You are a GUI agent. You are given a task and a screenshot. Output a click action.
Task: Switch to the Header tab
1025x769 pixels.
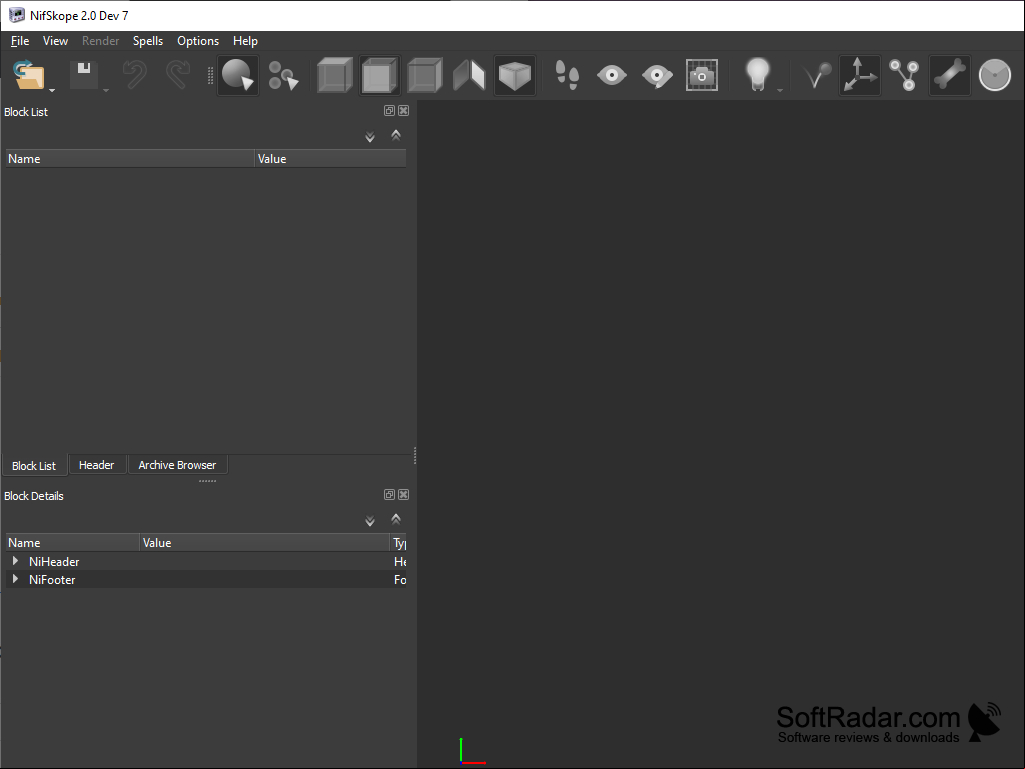click(x=97, y=465)
